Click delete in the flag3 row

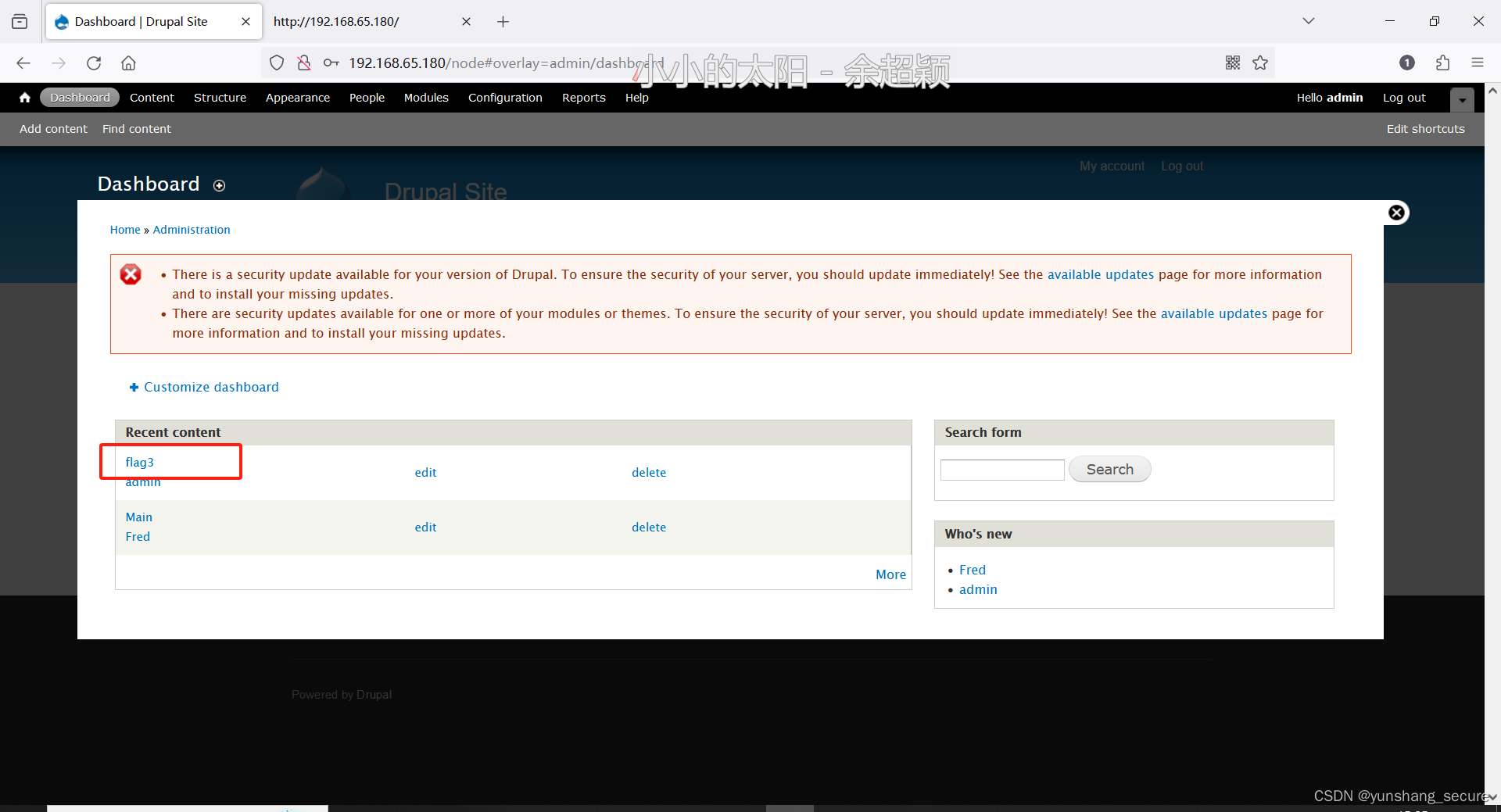649,472
